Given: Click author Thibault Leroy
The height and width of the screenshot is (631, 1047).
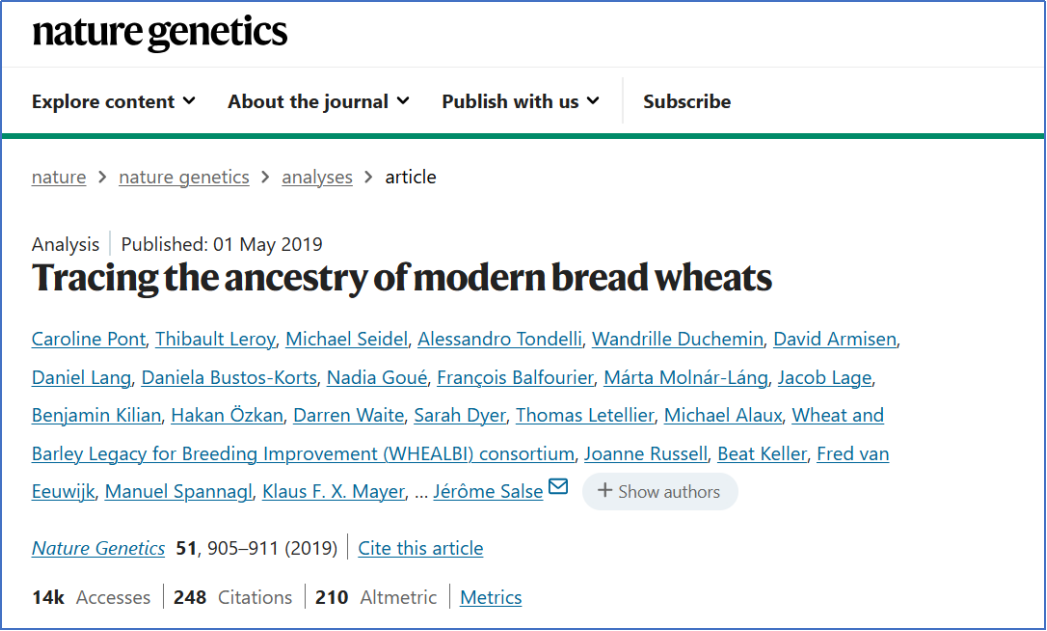Looking at the screenshot, I should [x=215, y=339].
